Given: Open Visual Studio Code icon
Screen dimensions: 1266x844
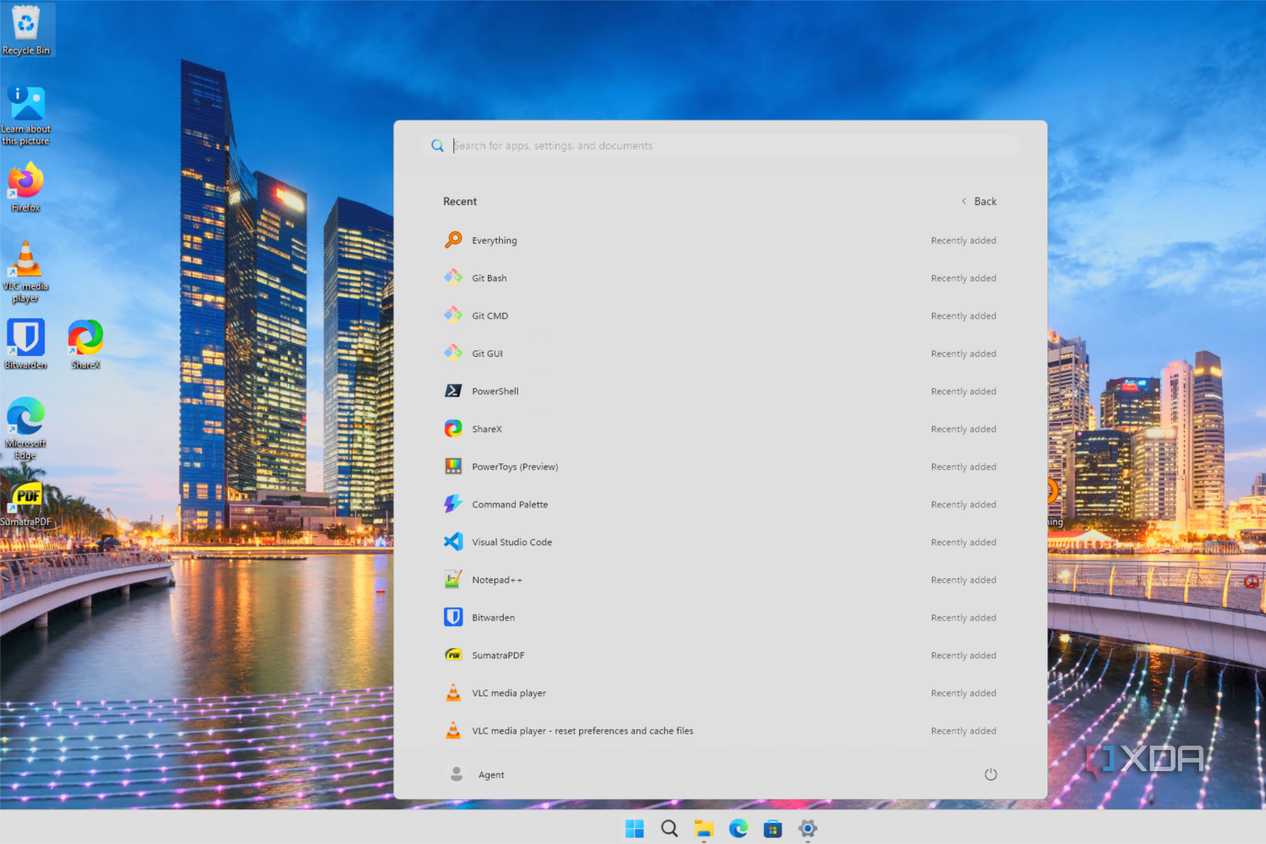Looking at the screenshot, I should pyautogui.click(x=453, y=542).
